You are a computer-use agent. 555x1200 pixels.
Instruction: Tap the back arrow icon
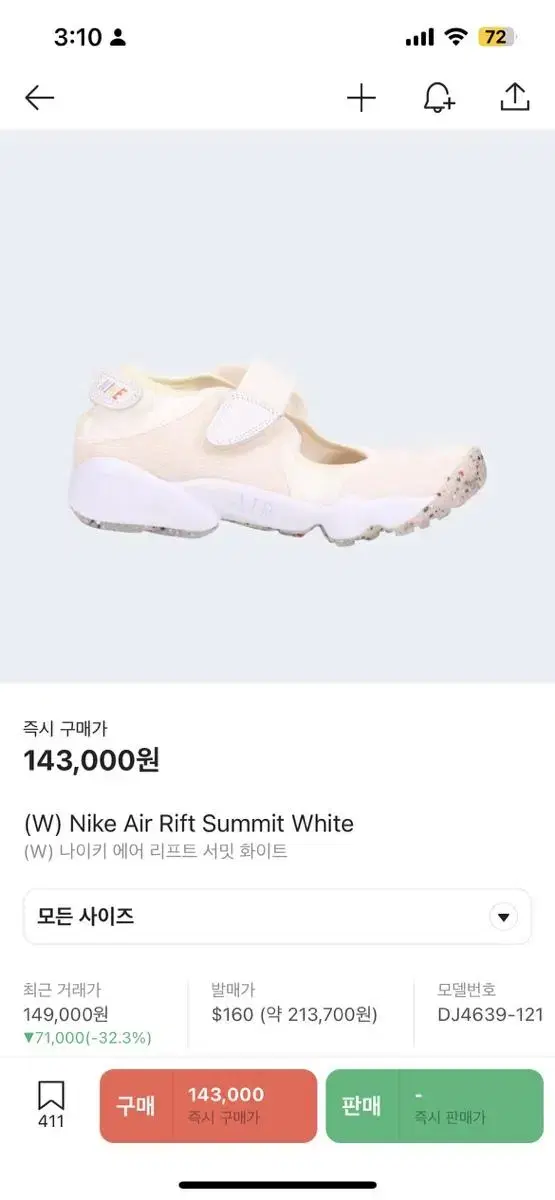(39, 97)
